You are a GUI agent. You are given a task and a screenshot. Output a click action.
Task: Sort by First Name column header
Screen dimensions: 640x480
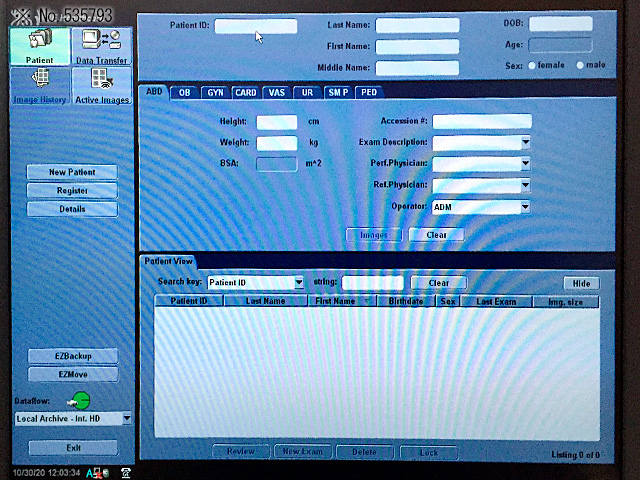tap(342, 301)
